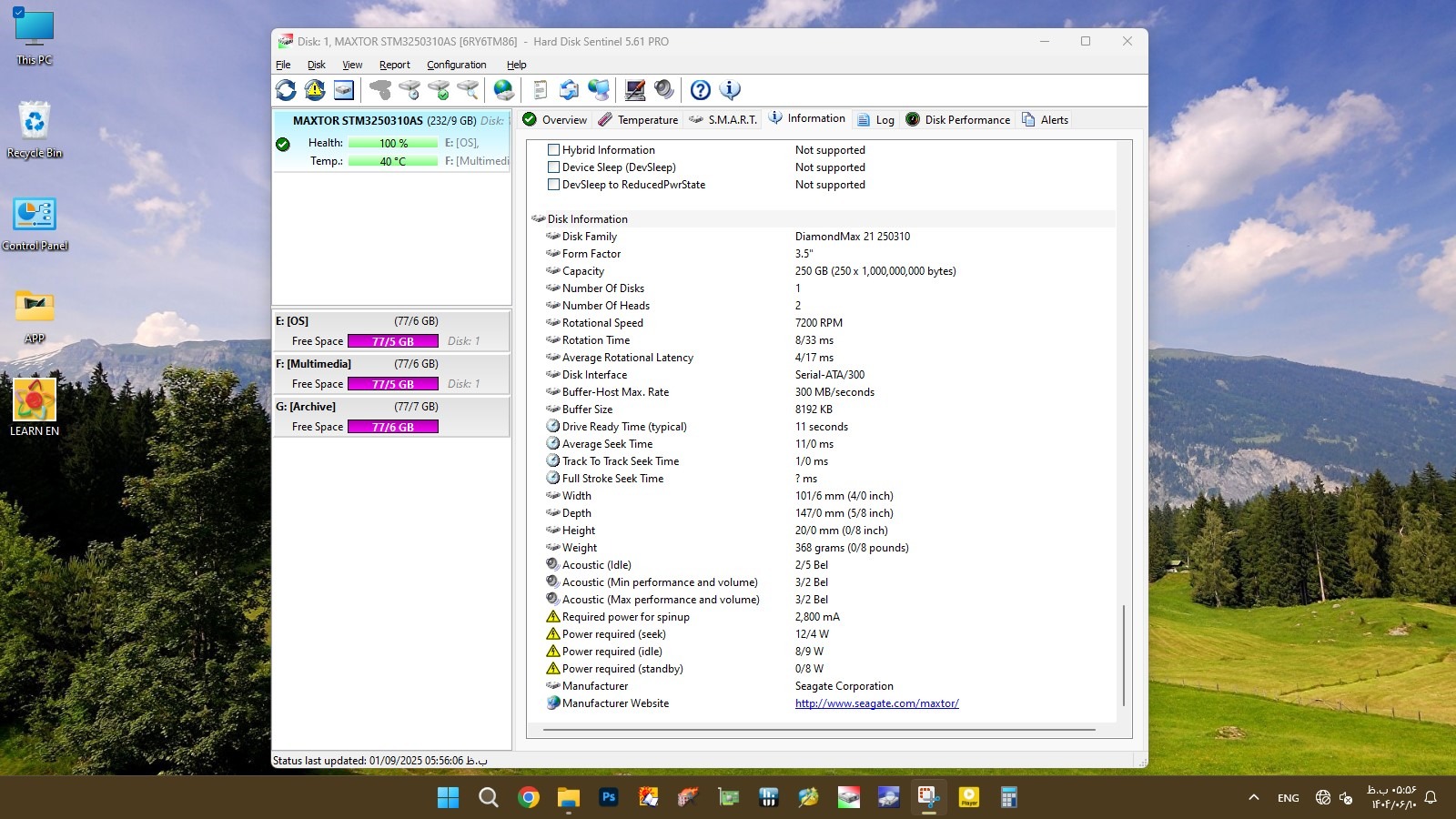The height and width of the screenshot is (819, 1456).
Task: Click the blue info bubble icon
Action: [x=730, y=89]
